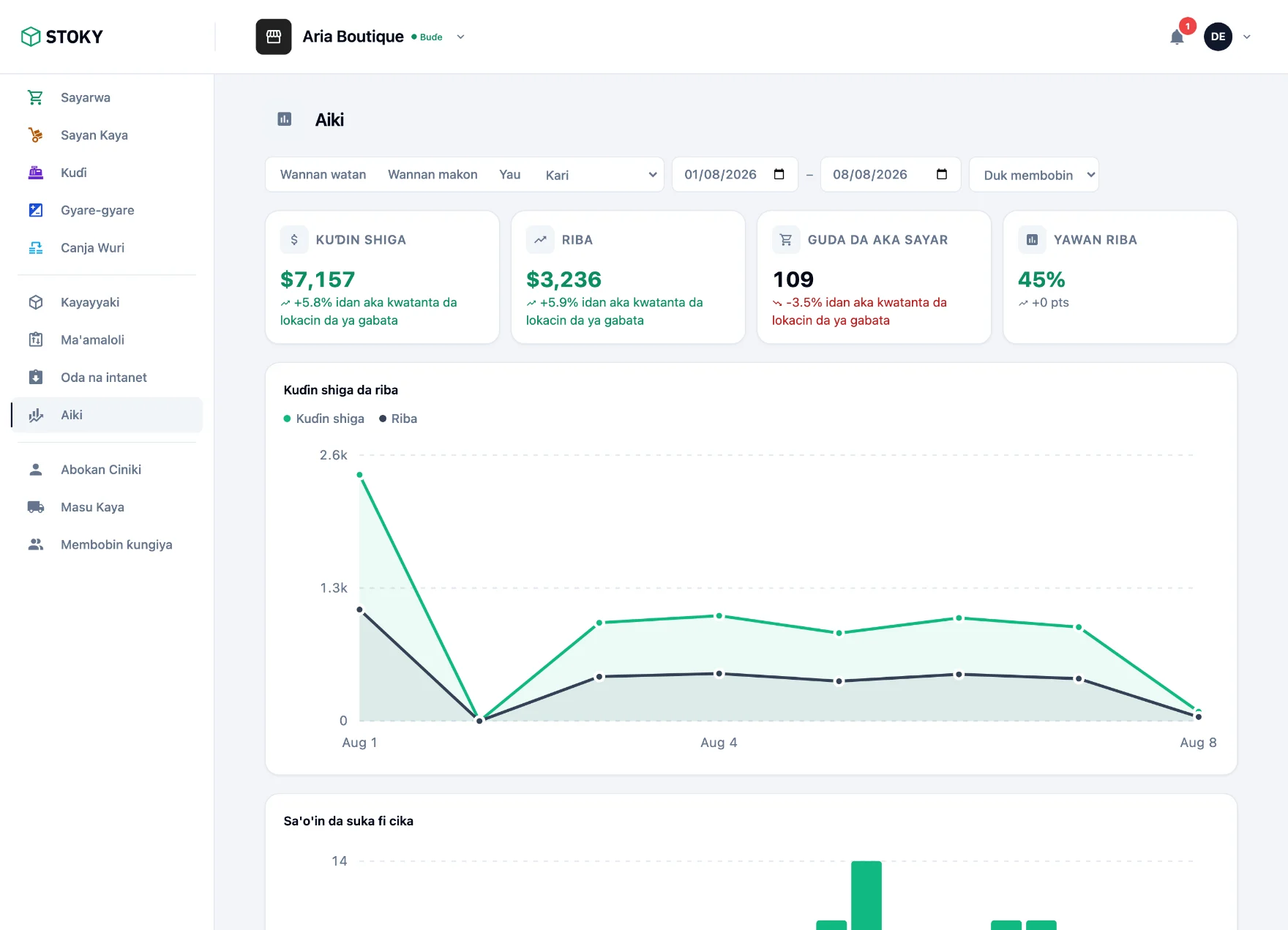Select the Wannan watan period tab

323,174
